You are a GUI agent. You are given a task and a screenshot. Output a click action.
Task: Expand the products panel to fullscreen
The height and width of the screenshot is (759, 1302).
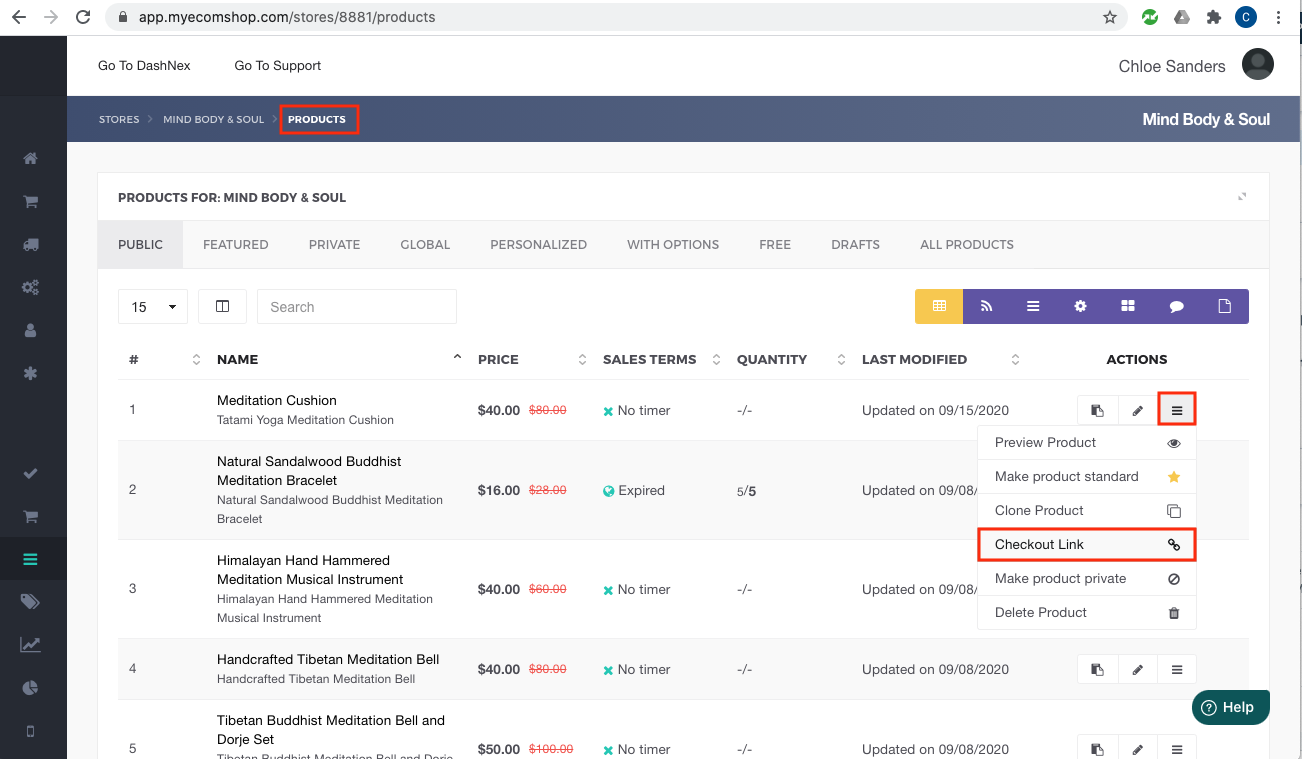(1242, 197)
